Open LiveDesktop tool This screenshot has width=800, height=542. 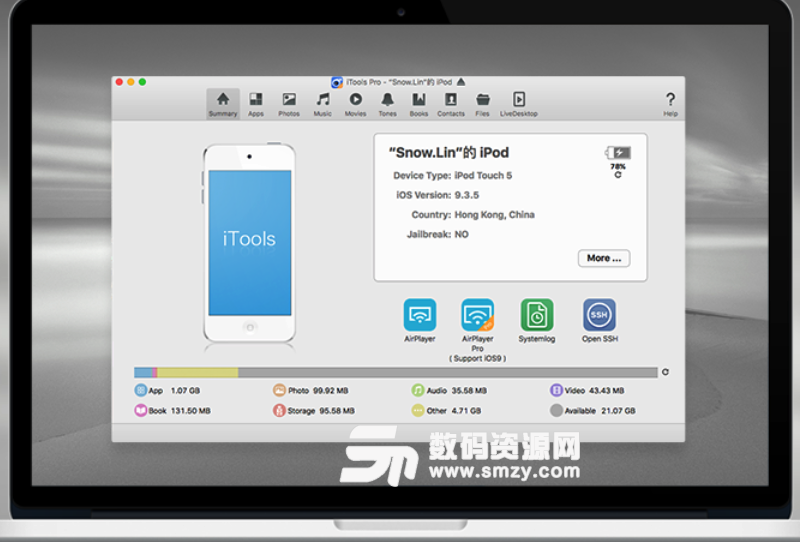pos(519,104)
